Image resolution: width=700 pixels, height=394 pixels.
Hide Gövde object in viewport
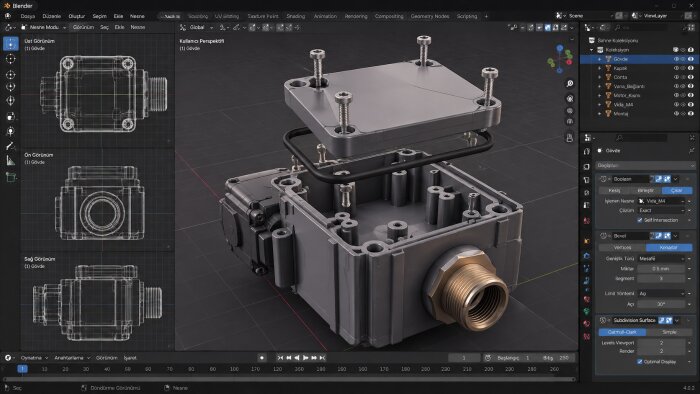tap(676, 59)
